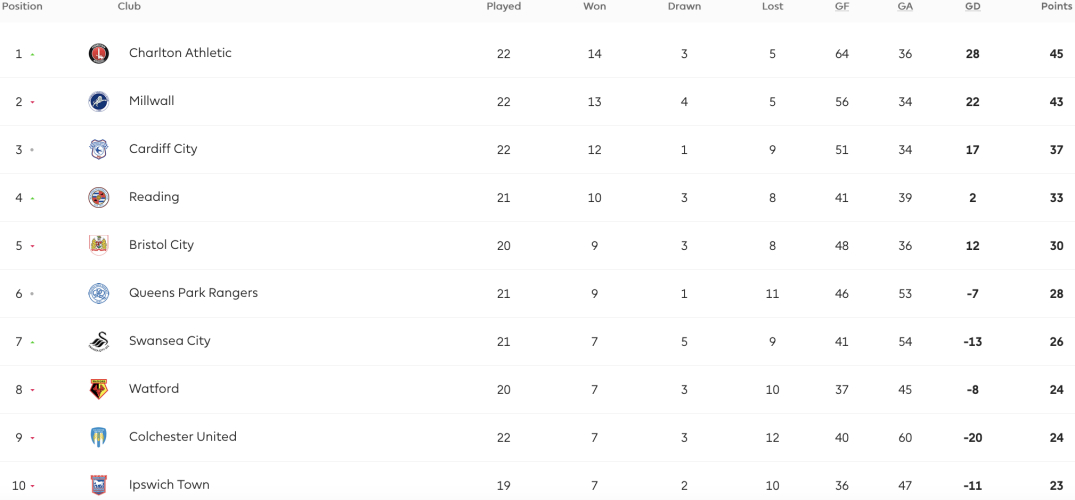Click the Watford club crest
This screenshot has width=1075, height=500.
[x=99, y=390]
